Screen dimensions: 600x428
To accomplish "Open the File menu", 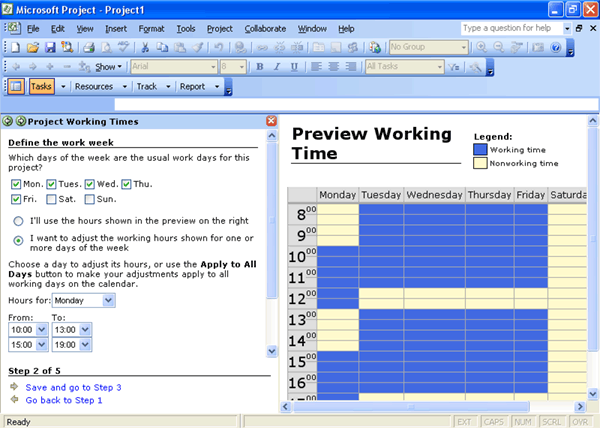I will click(x=33, y=29).
